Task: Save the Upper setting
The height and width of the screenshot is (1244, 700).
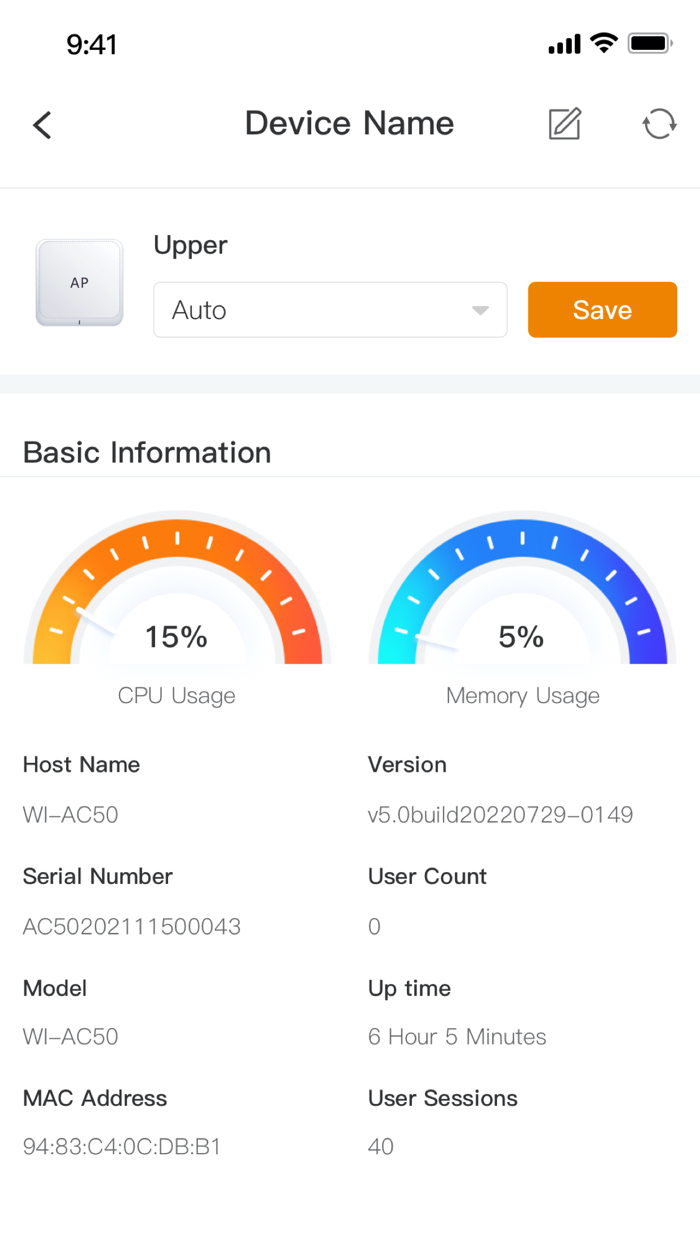Action: pyautogui.click(x=602, y=310)
